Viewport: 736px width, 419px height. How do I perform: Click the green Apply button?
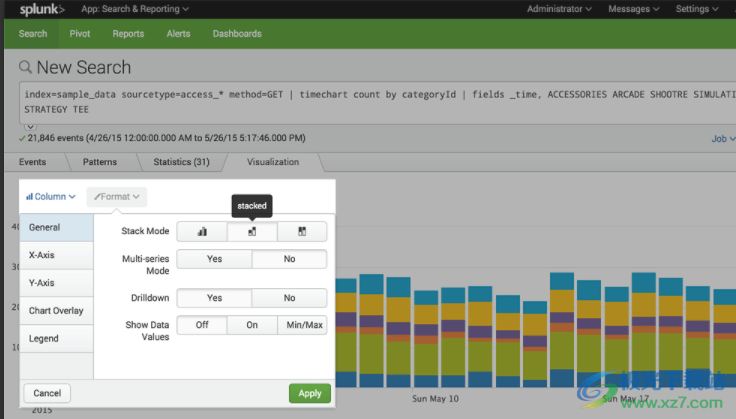click(310, 393)
